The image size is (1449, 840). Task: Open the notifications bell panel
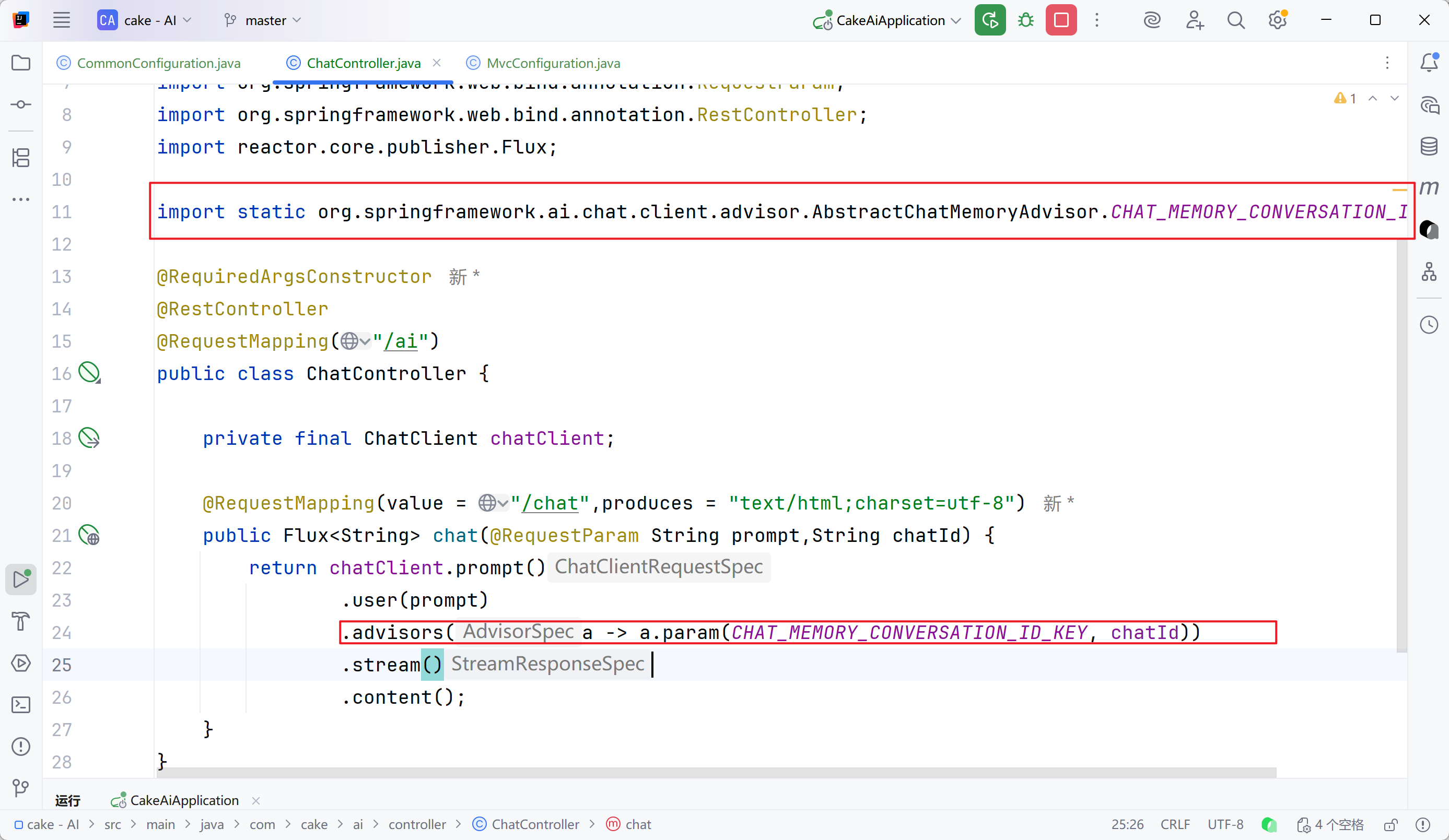tap(1429, 63)
